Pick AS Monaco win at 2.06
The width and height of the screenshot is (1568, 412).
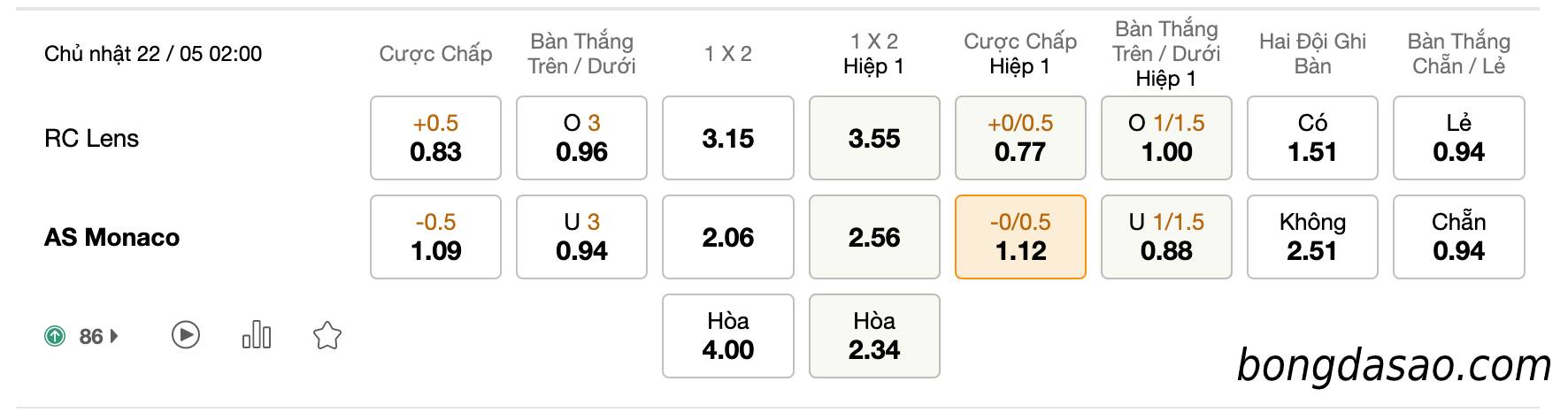pyautogui.click(x=728, y=237)
